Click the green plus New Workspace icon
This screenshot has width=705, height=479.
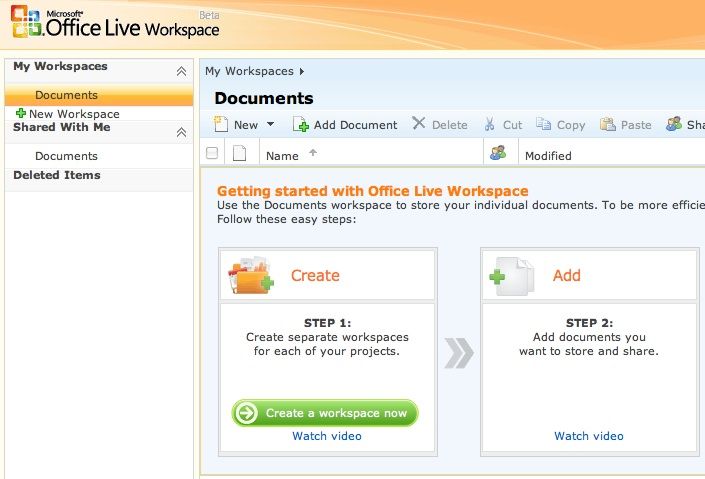[21, 113]
